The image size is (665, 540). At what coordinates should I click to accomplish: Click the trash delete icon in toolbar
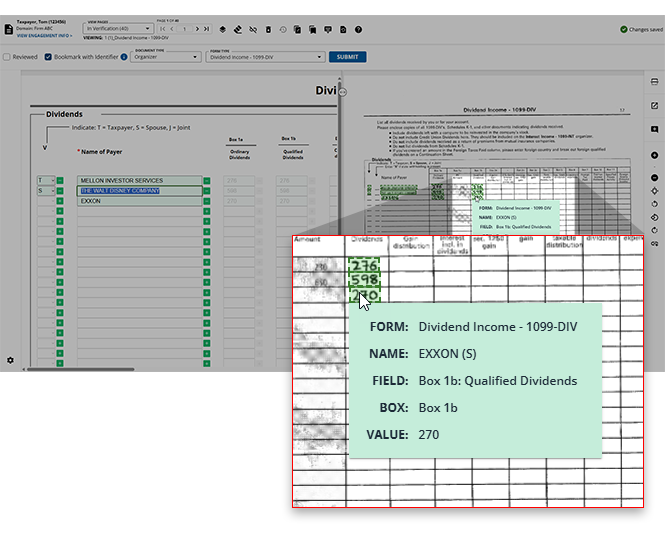pos(268,30)
